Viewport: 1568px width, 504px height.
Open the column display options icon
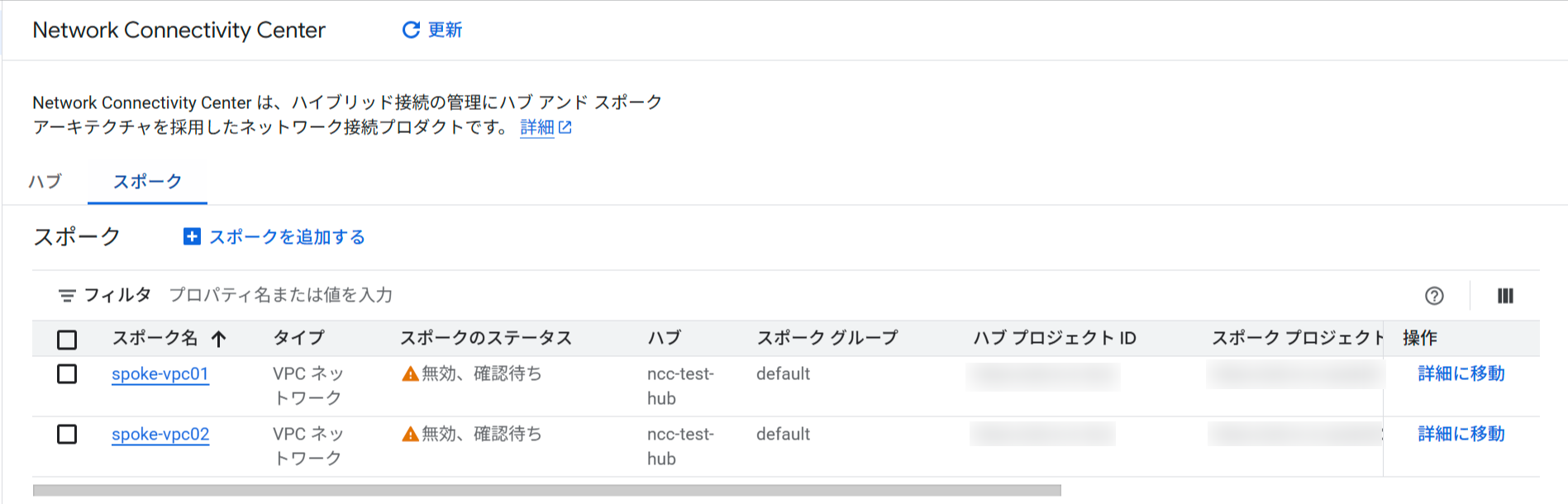1506,295
